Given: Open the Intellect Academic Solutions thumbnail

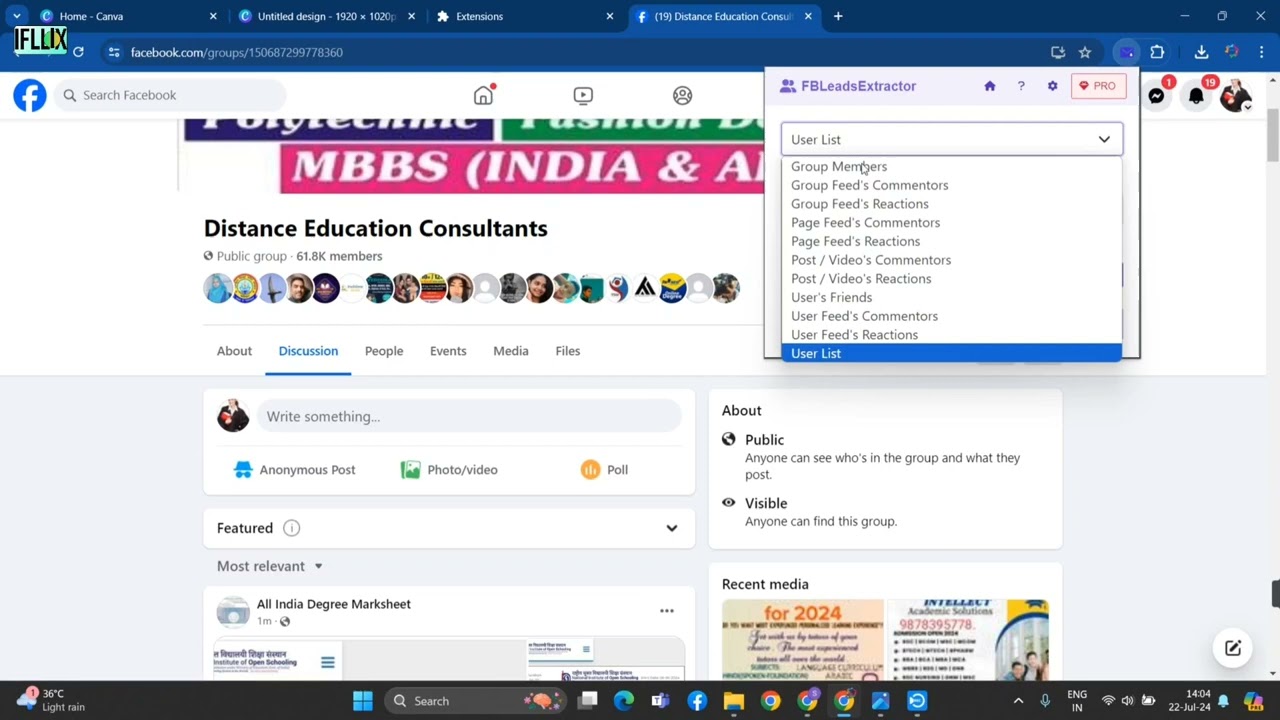Looking at the screenshot, I should point(968,639).
